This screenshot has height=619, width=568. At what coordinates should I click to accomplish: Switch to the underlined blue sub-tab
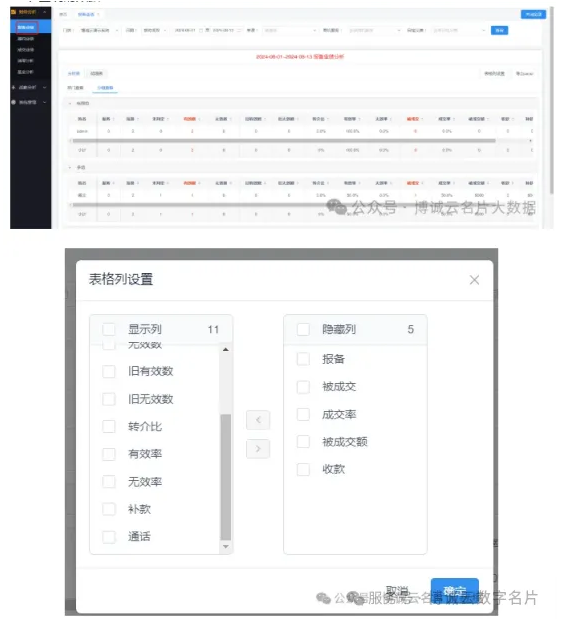click(x=105, y=88)
